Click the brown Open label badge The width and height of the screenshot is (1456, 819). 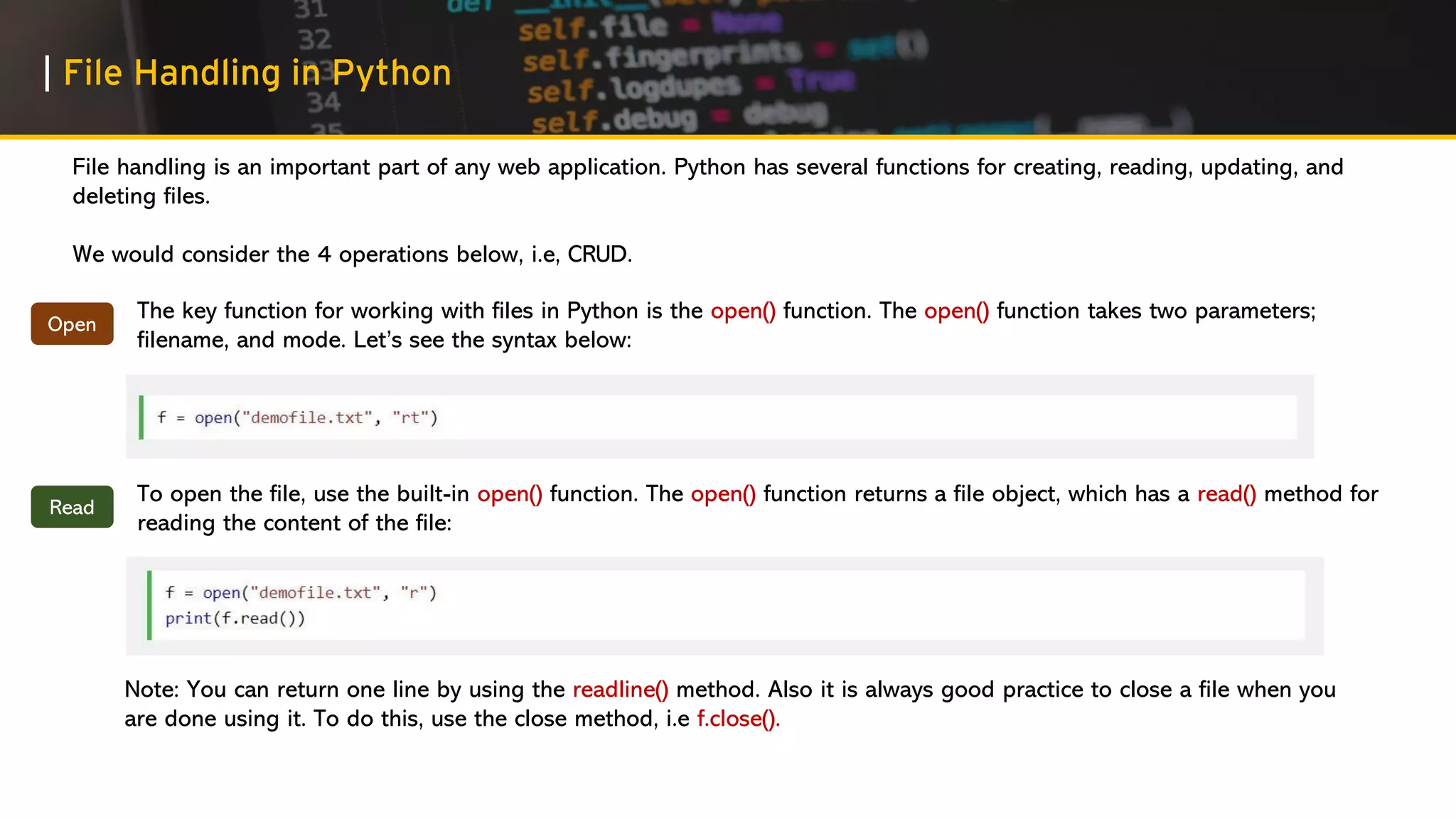coord(72,323)
